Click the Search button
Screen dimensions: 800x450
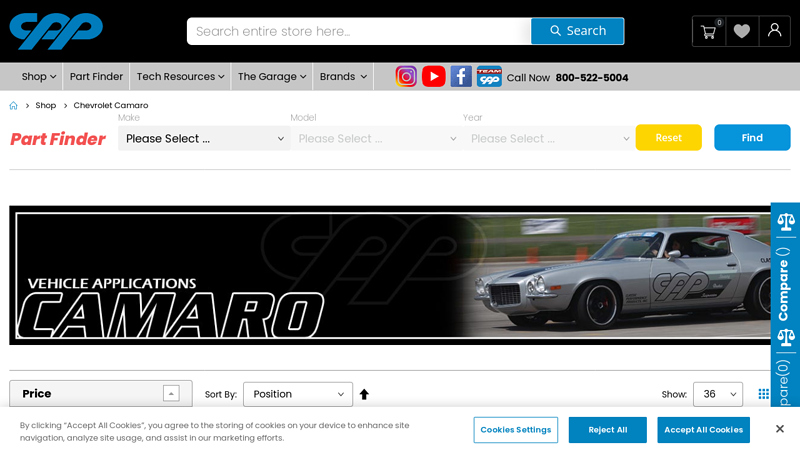pos(578,31)
